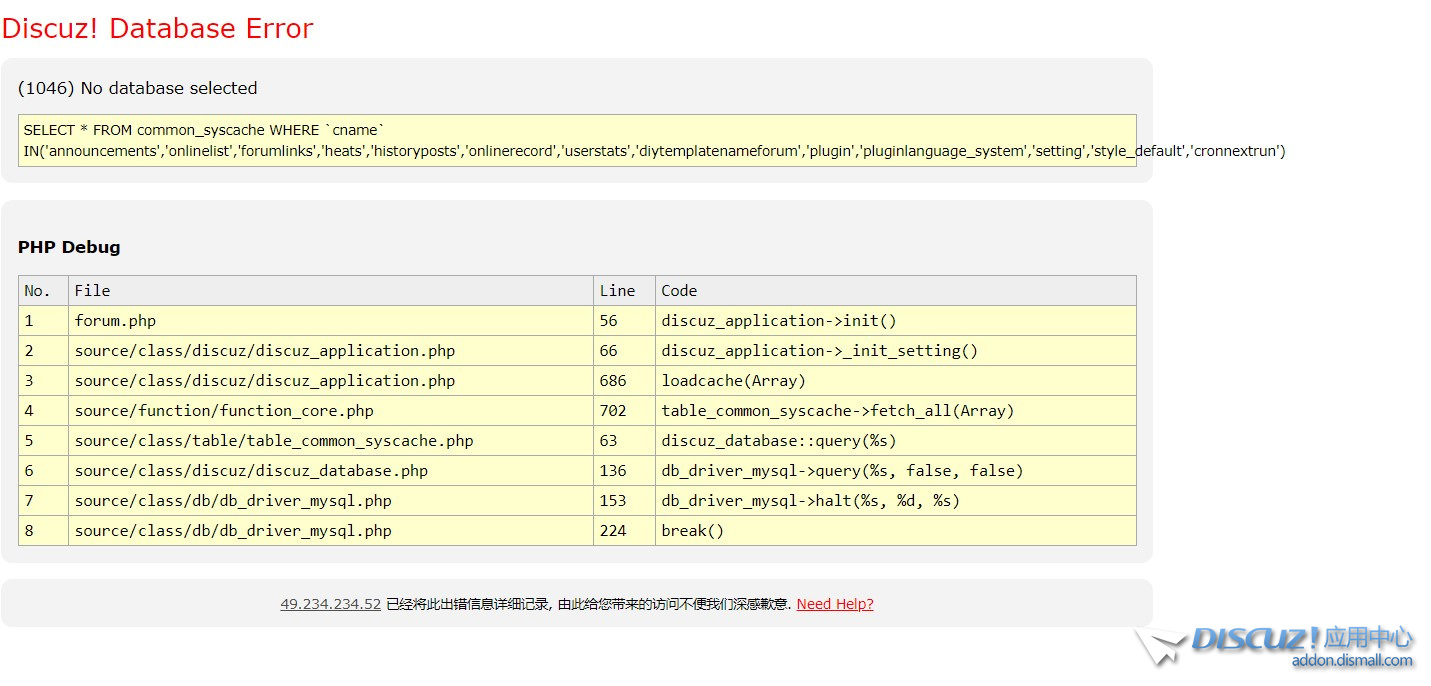Click the File column header

[92, 291]
